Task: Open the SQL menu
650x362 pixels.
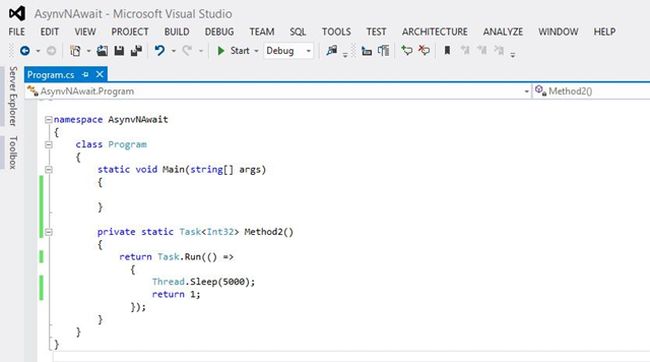Action: pos(298,32)
